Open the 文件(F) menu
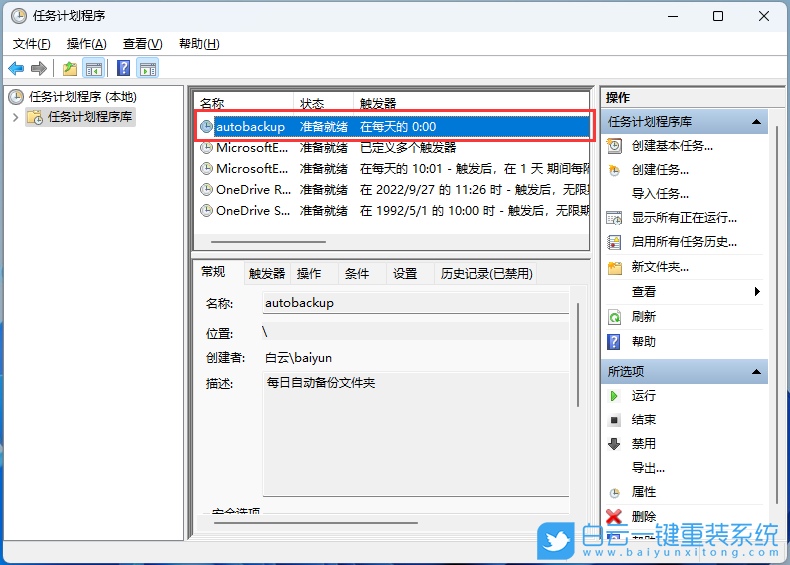This screenshot has height=565, width=790. (31, 44)
